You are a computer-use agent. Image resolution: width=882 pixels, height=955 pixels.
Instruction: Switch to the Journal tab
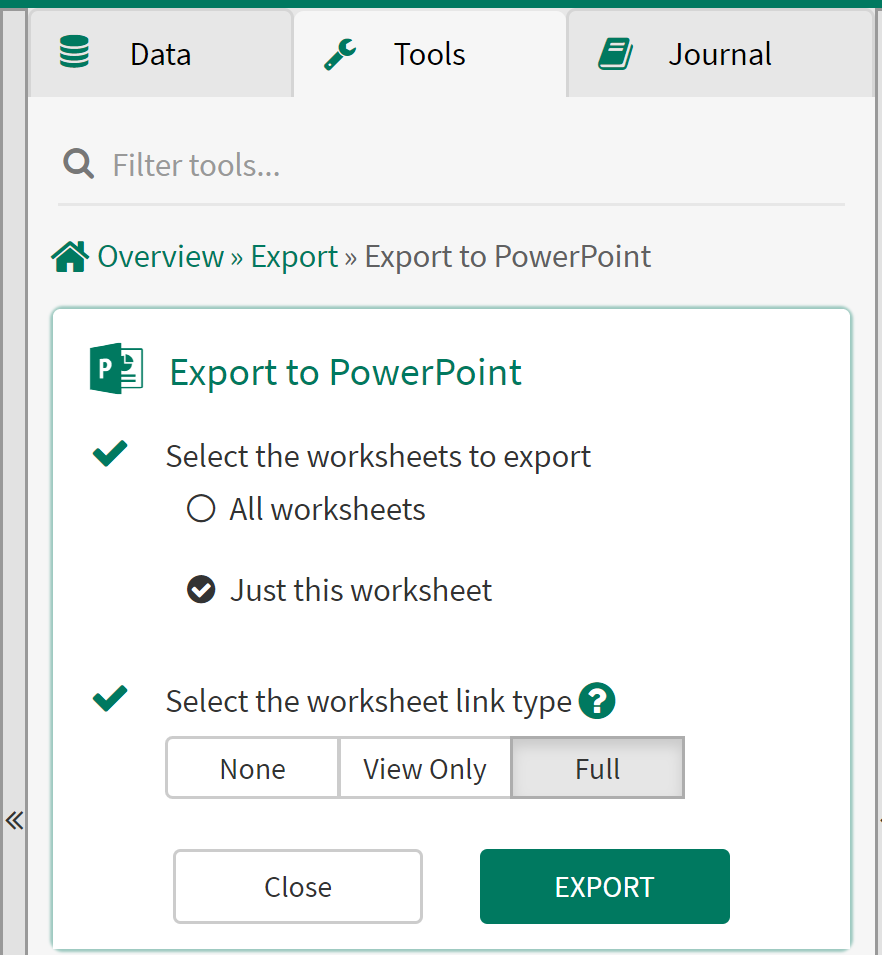(719, 54)
